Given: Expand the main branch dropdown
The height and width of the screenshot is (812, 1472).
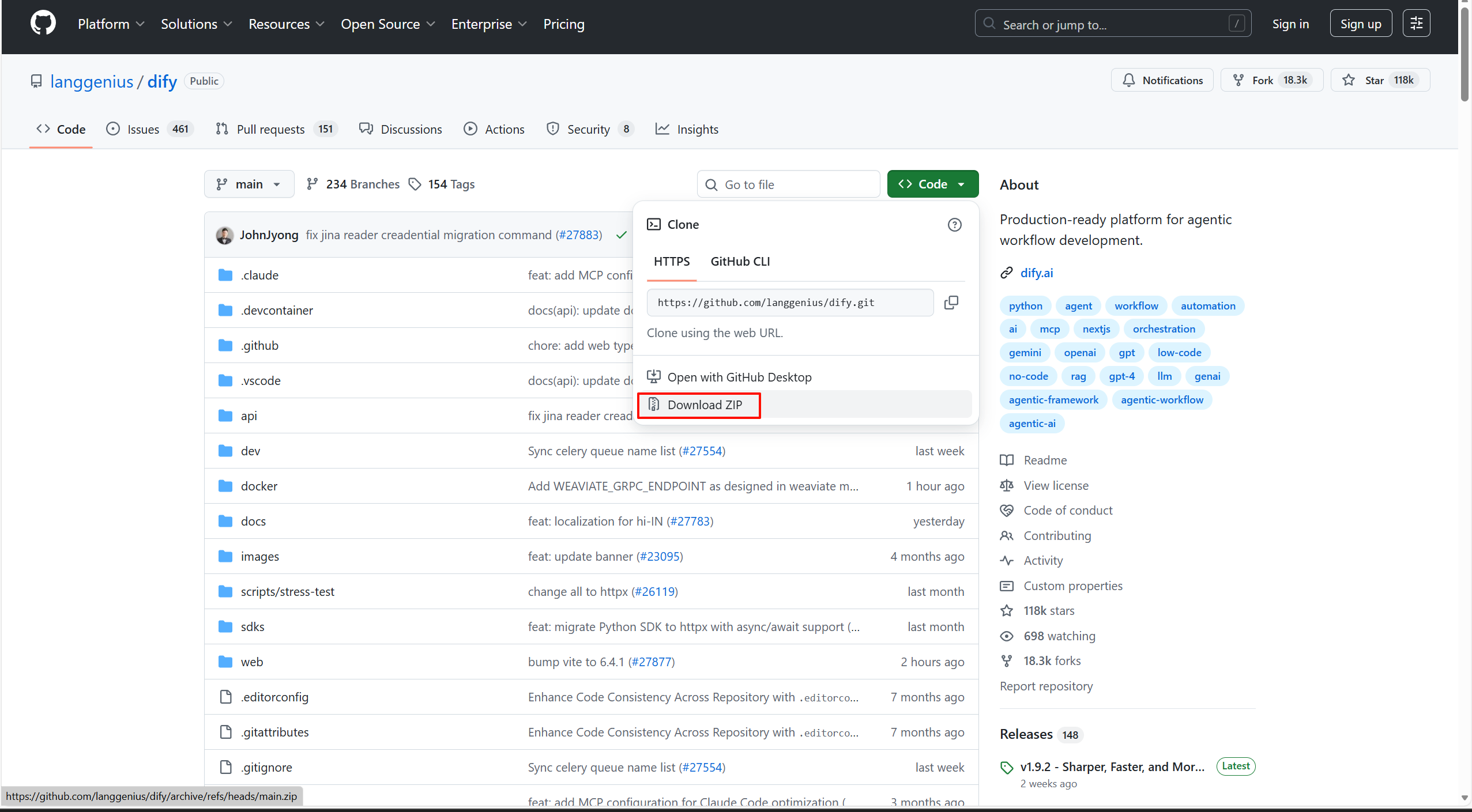Looking at the screenshot, I should (x=249, y=184).
